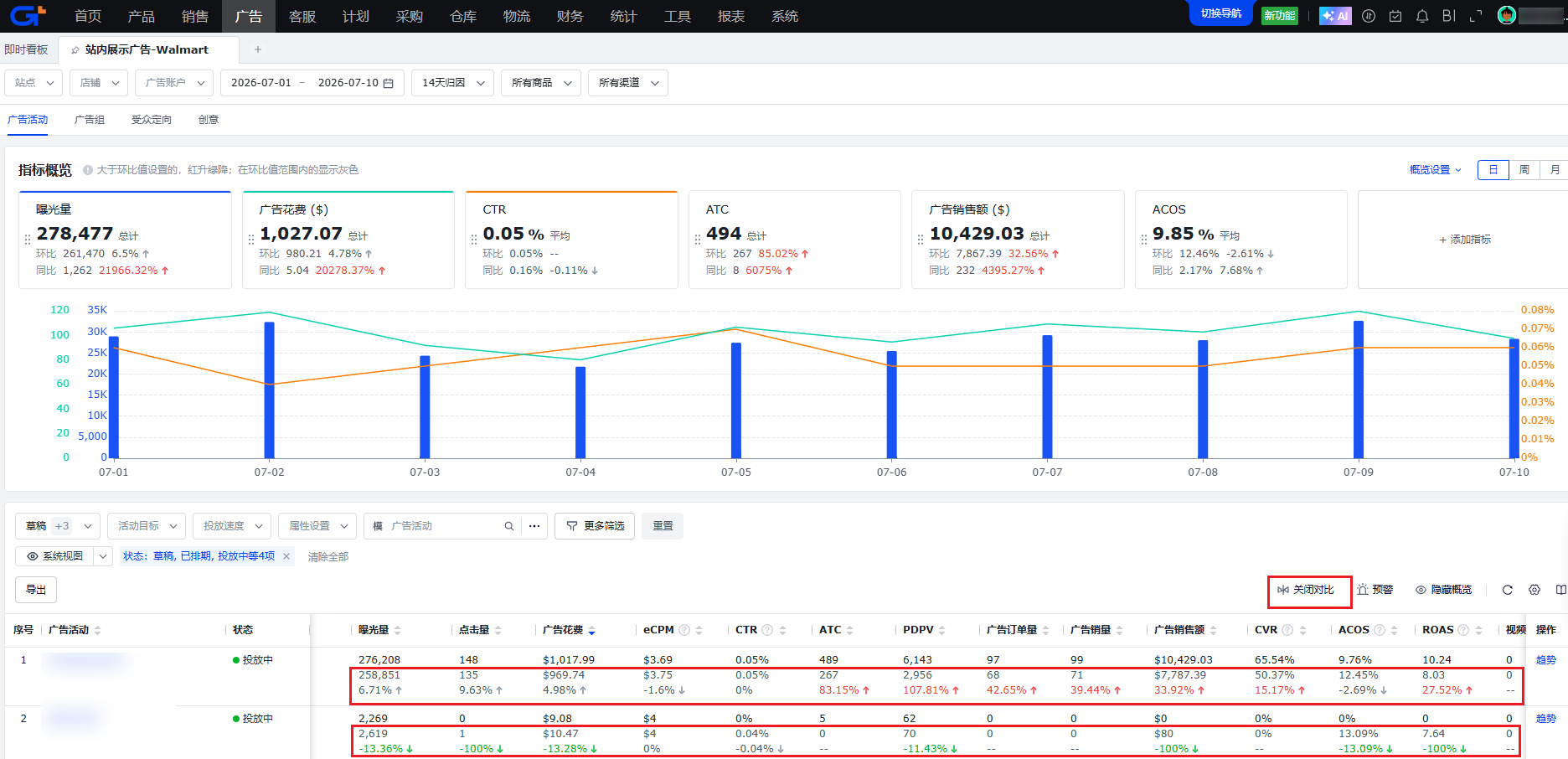Image resolution: width=1568 pixels, height=759 pixels.
Task: Open the 所有渠道 channel dropdown
Action: (628, 83)
